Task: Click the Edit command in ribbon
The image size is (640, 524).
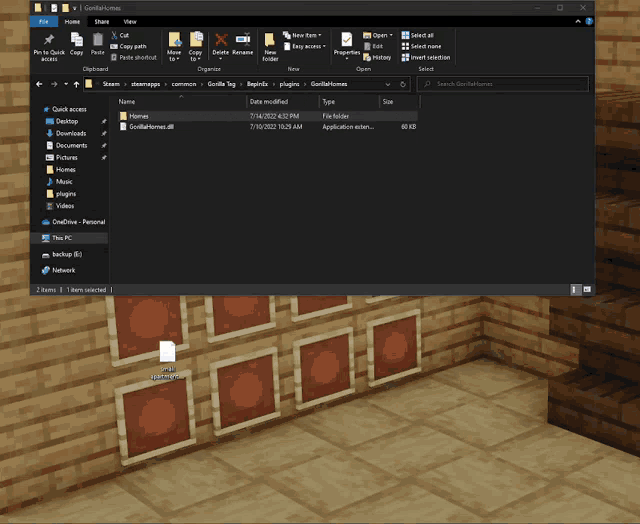Action: point(373,47)
